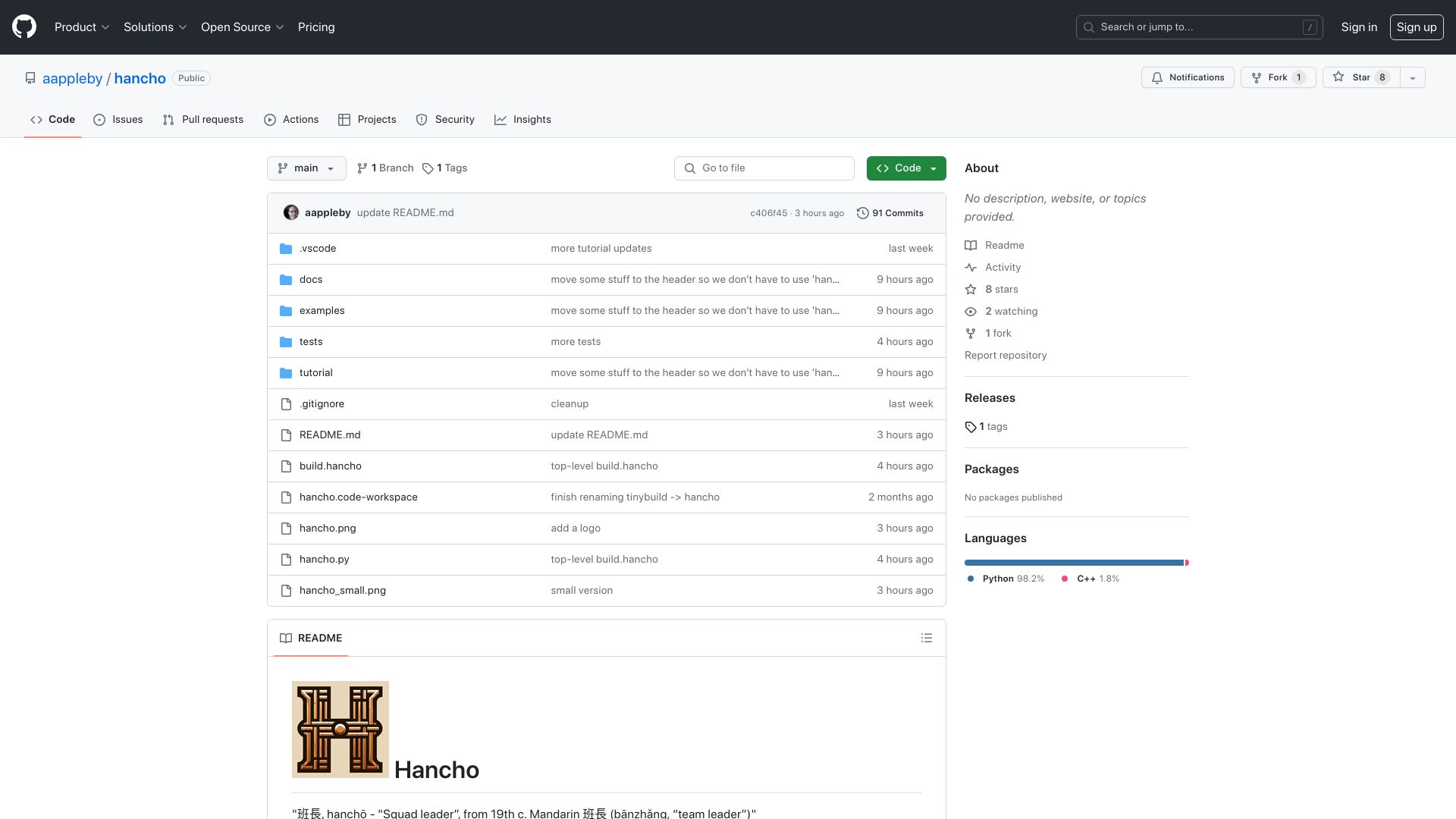Image resolution: width=1456 pixels, height=819 pixels.
Task: Open the aappleby owner link
Action: [x=72, y=79]
